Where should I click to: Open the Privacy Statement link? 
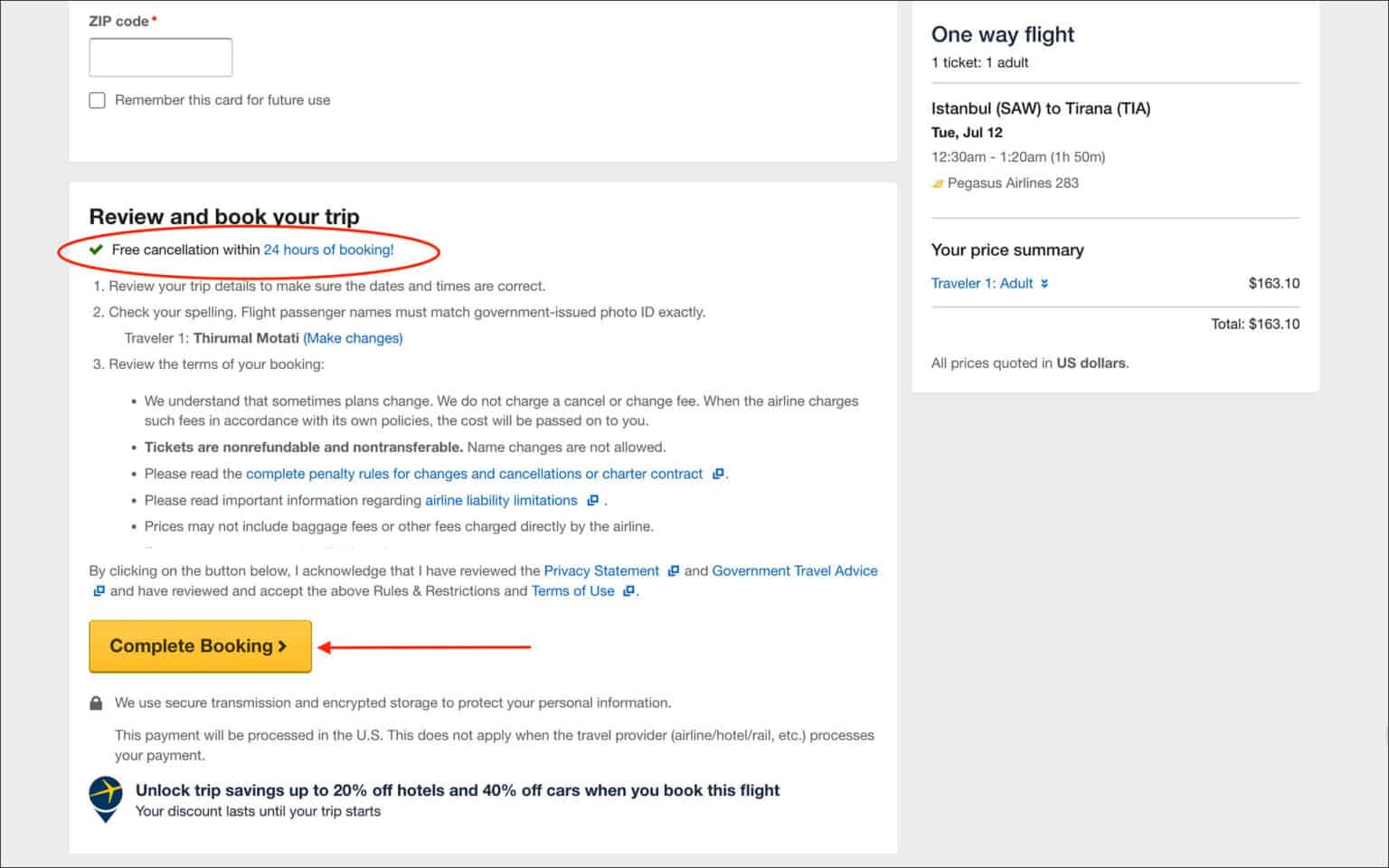pos(601,571)
